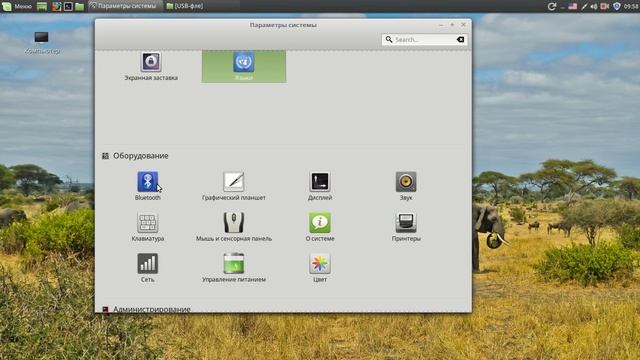The width and height of the screenshot is (640, 360).
Task: Open the panel clock
Action: [x=631, y=6]
